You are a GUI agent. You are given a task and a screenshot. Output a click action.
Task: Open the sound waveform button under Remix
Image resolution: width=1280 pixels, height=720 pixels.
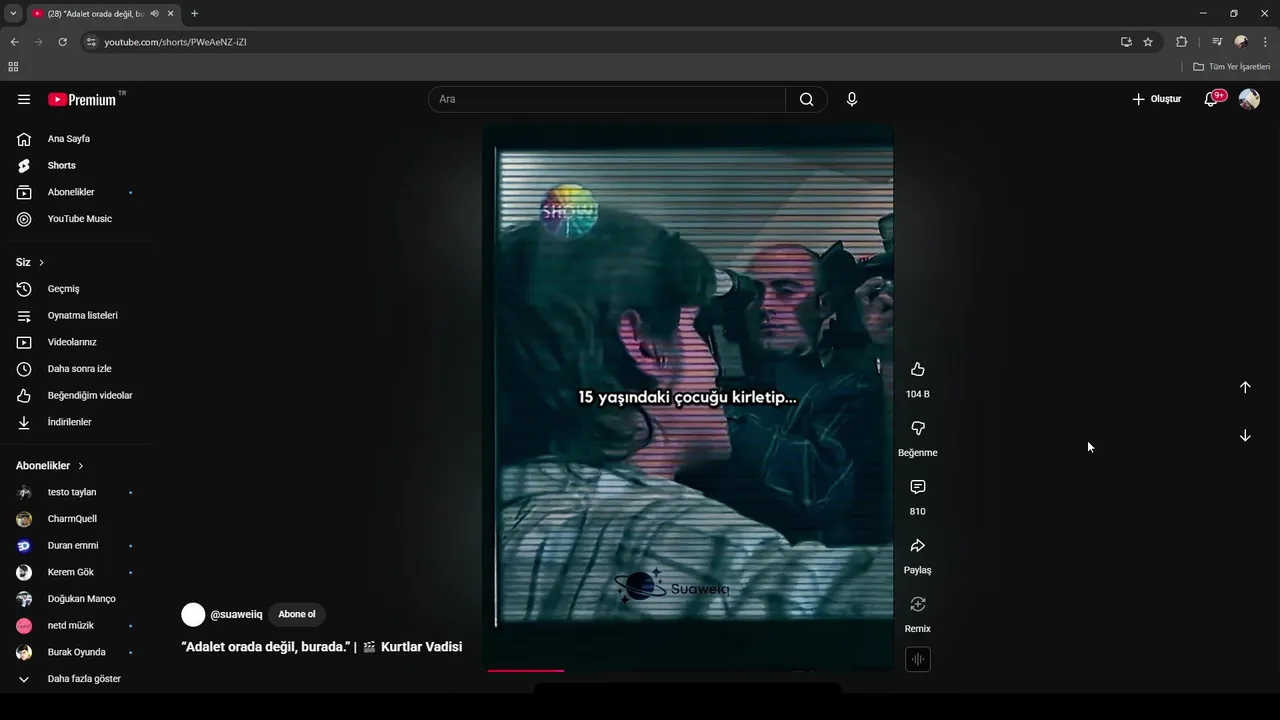918,659
